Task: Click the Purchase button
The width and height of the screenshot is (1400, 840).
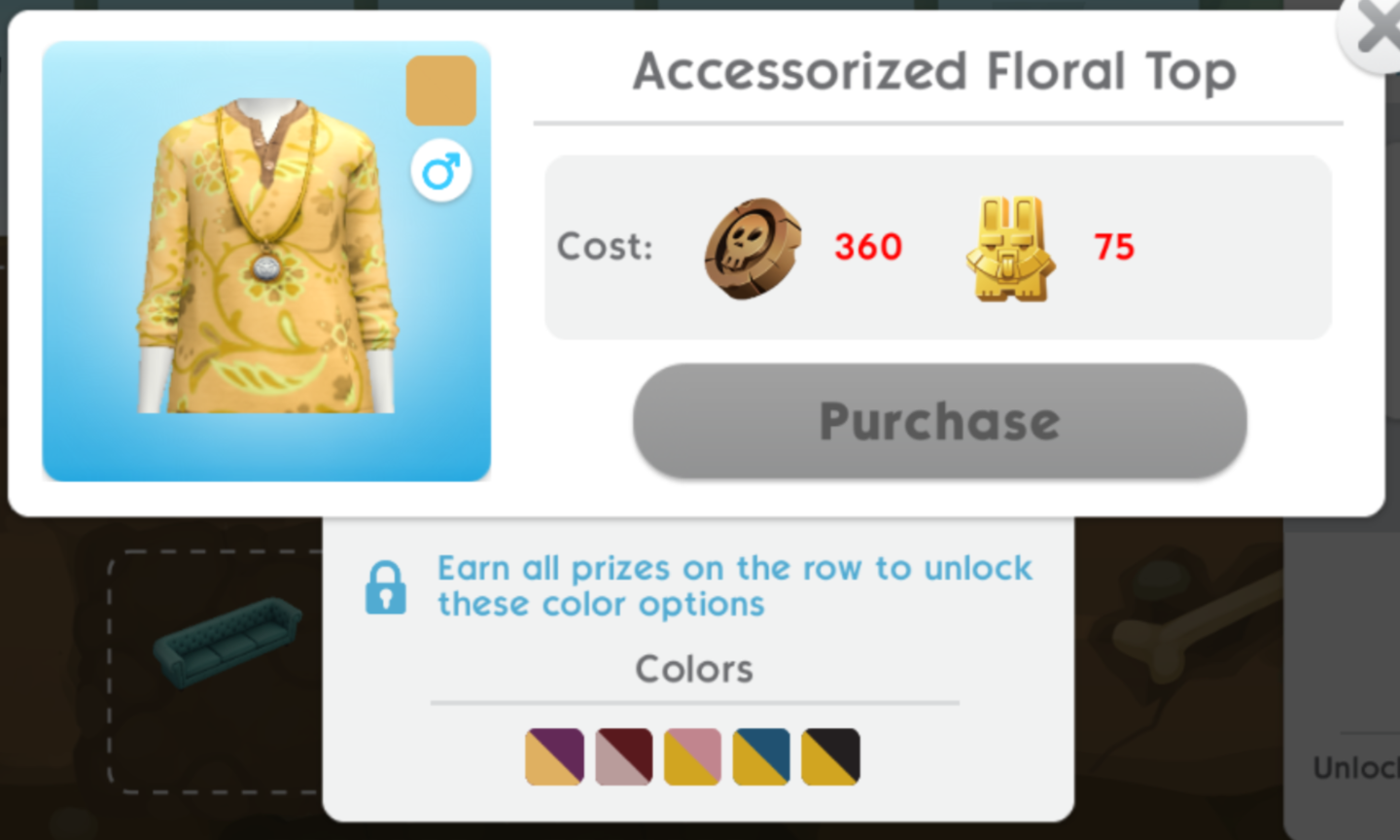Action: coord(939,421)
